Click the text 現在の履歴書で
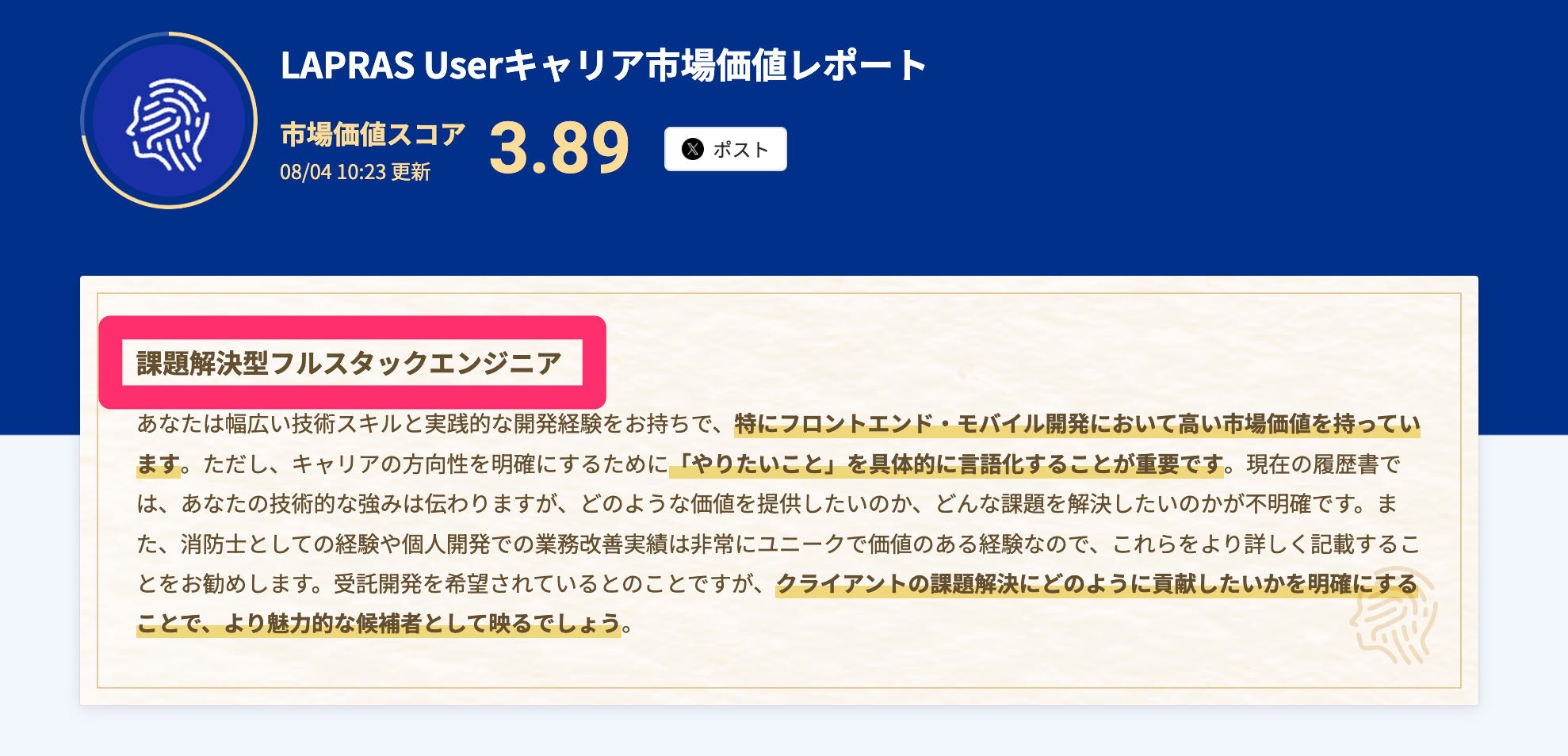The height and width of the screenshot is (756, 1568). (1323, 464)
